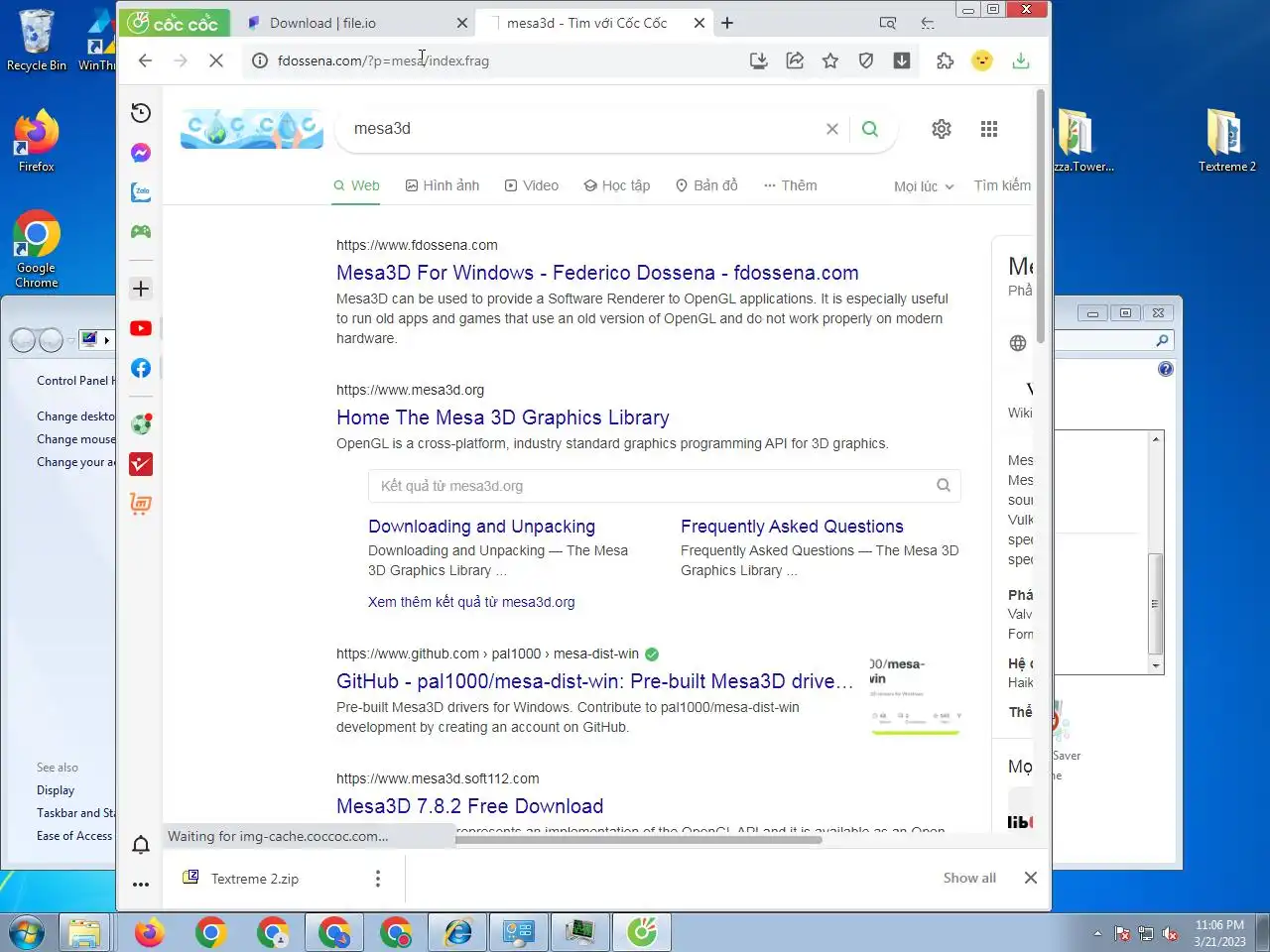Open a new browser tab
1270x952 pixels.
pyautogui.click(x=727, y=23)
